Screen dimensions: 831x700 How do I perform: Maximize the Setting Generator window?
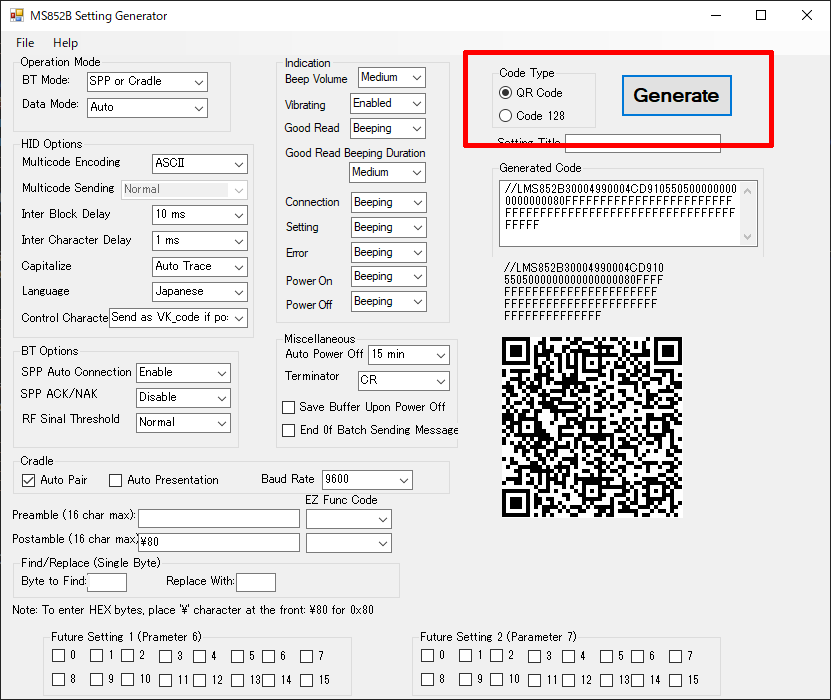coord(761,15)
